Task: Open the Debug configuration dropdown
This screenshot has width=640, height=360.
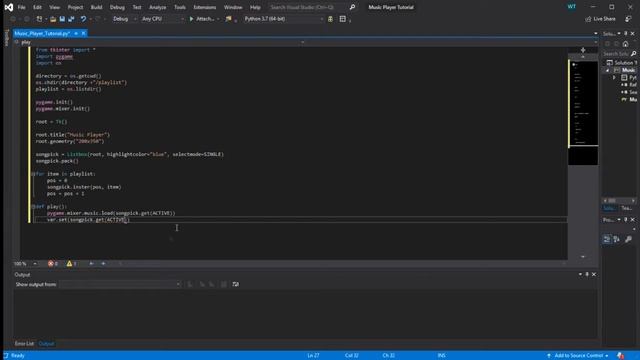Action: [x=124, y=19]
